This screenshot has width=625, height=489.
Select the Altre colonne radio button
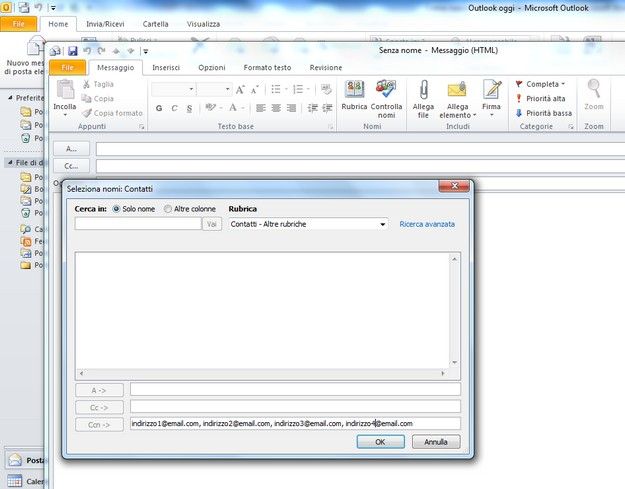[x=167, y=209]
